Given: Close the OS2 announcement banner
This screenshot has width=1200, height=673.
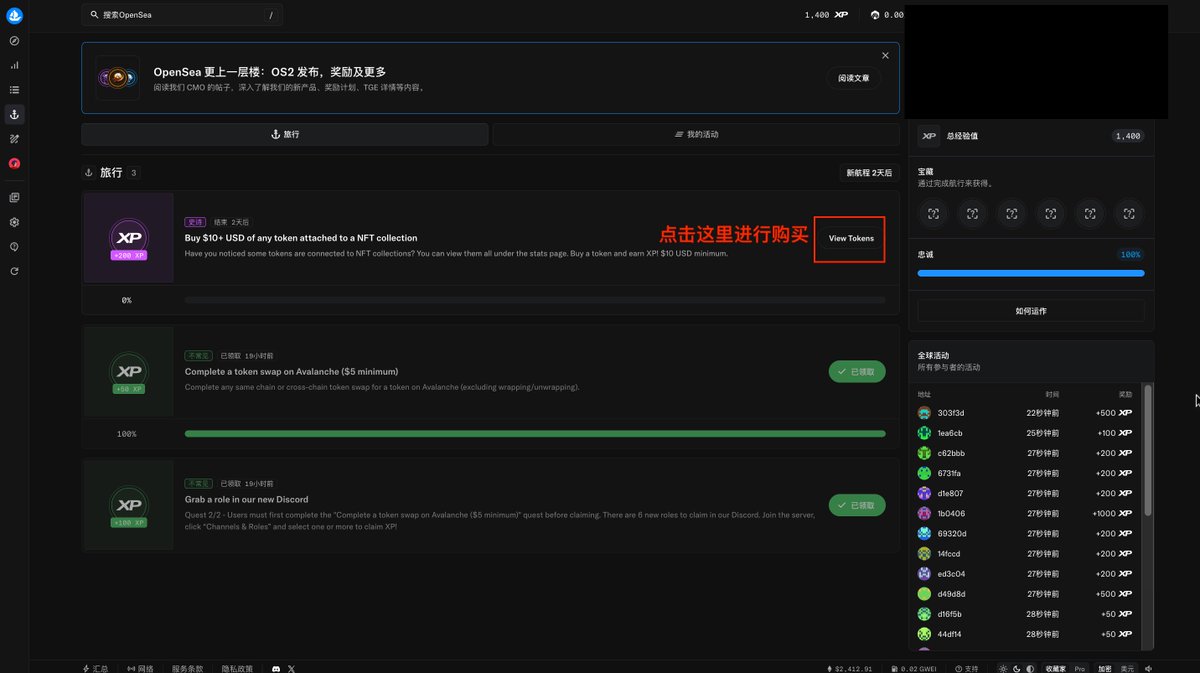Looking at the screenshot, I should 885,56.
